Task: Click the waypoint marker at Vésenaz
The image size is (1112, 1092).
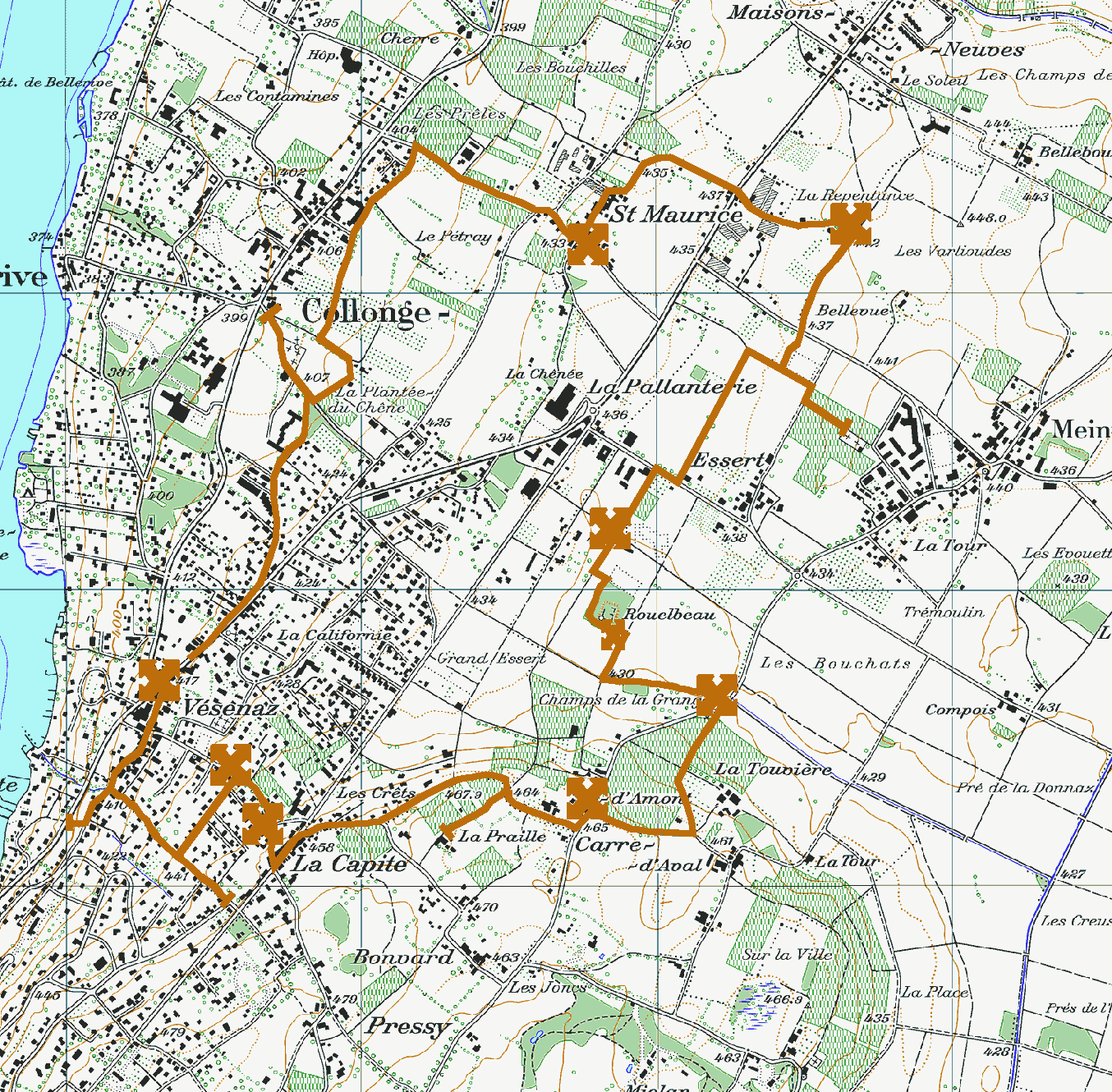Action: pos(159,680)
